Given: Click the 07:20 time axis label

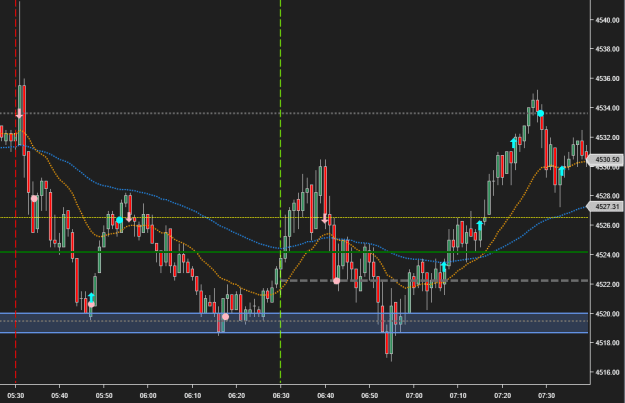Looking at the screenshot, I should [502, 396].
